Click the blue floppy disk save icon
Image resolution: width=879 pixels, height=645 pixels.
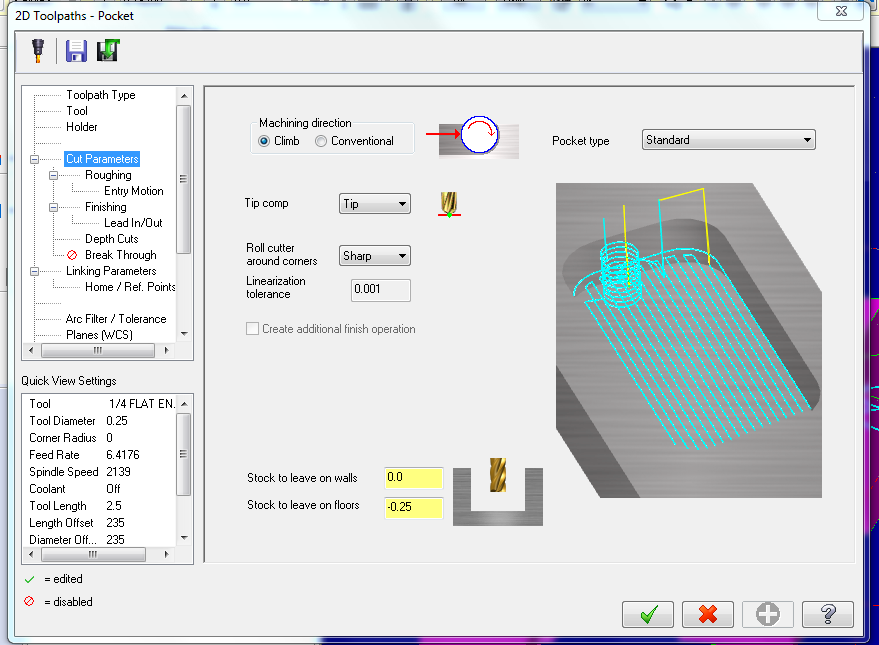coord(76,50)
